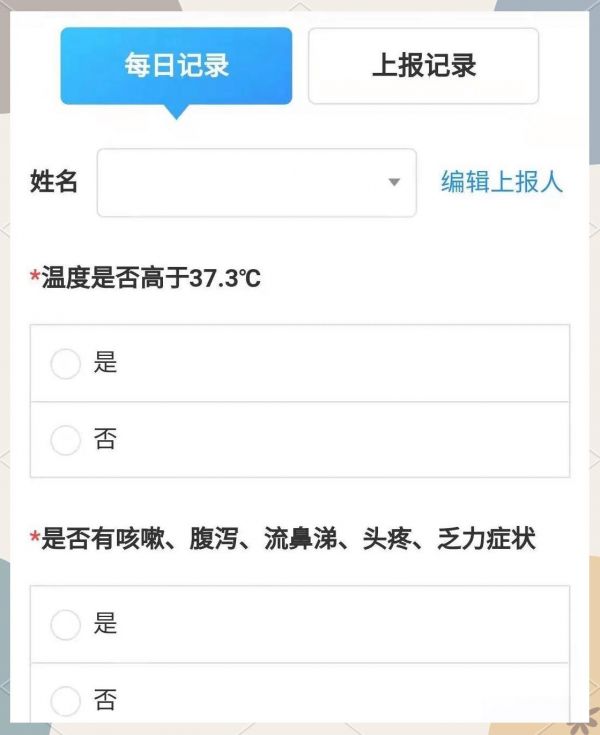
Task: Select 否 radio for temperature above 37.3℃
Action: click(x=66, y=440)
